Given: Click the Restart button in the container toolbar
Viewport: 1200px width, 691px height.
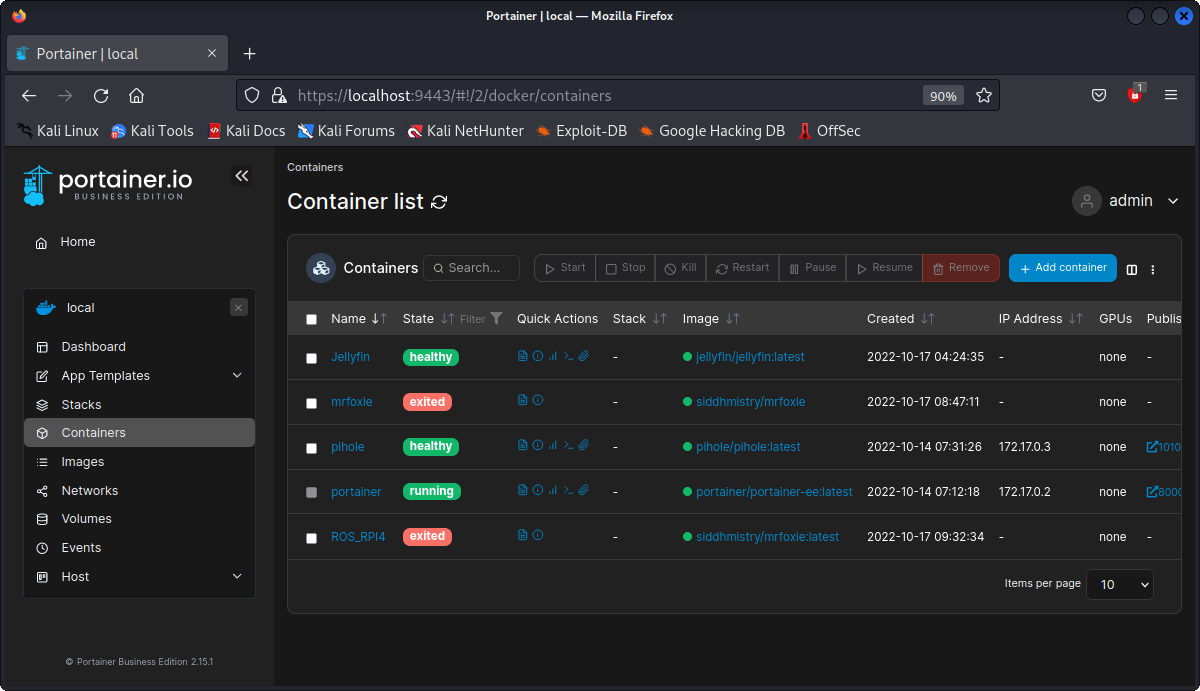Looking at the screenshot, I should pos(742,268).
